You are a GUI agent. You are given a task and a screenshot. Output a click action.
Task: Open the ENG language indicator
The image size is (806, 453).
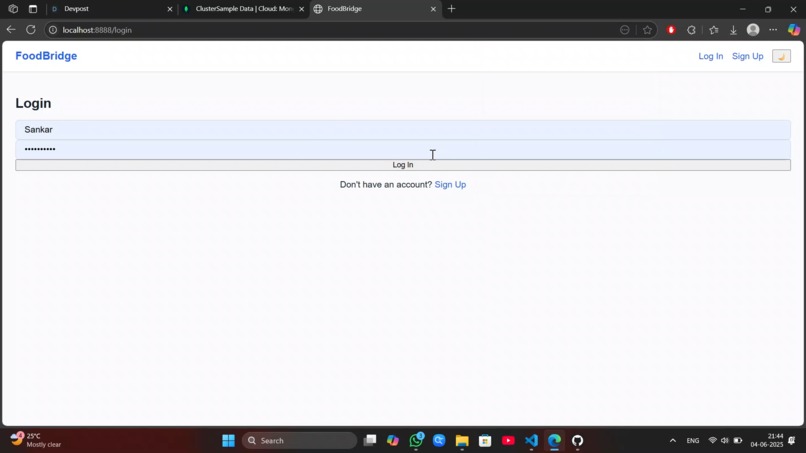[693, 441]
